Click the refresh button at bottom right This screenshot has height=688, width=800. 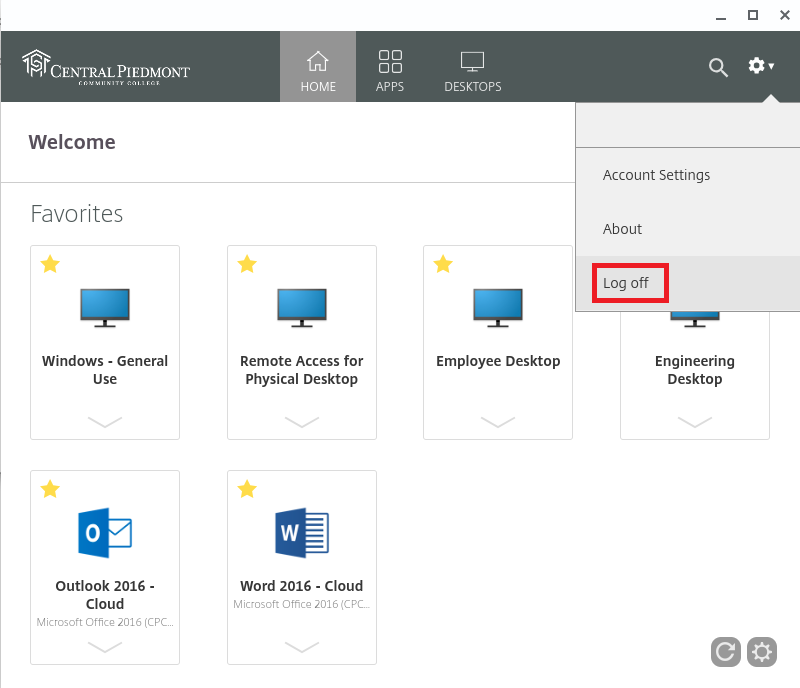[x=726, y=652]
